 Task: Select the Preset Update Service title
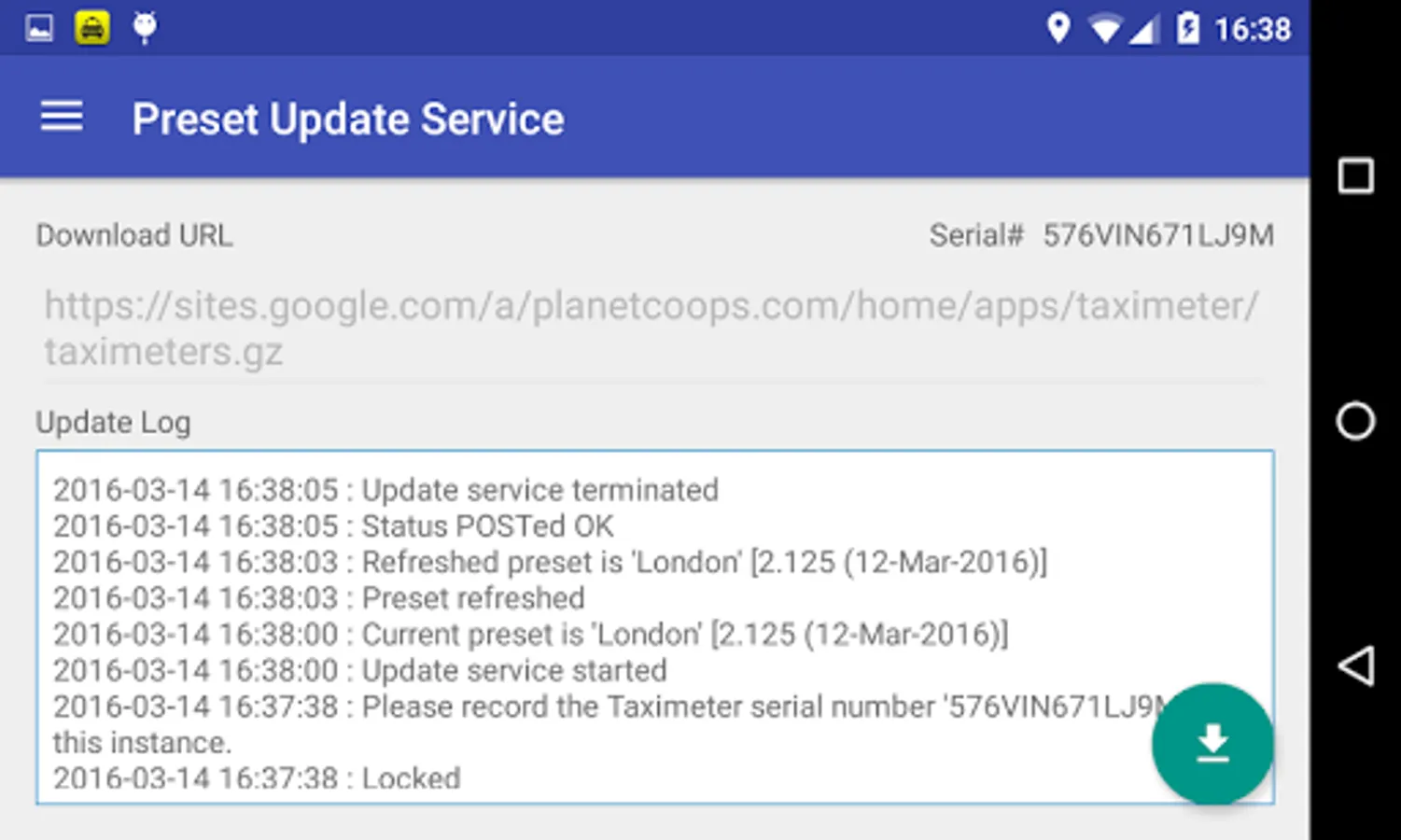(x=348, y=119)
